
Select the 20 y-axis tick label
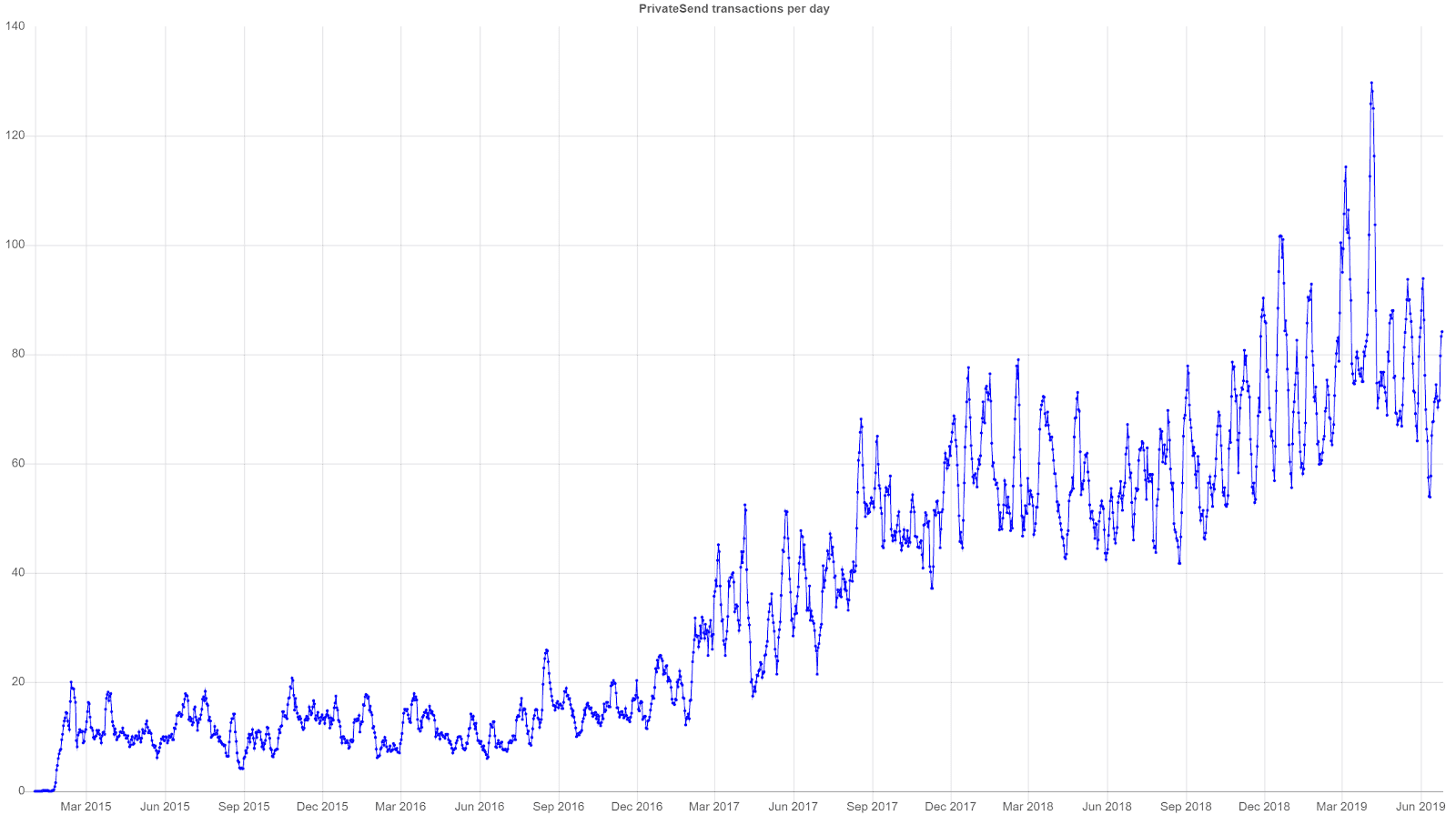point(18,682)
